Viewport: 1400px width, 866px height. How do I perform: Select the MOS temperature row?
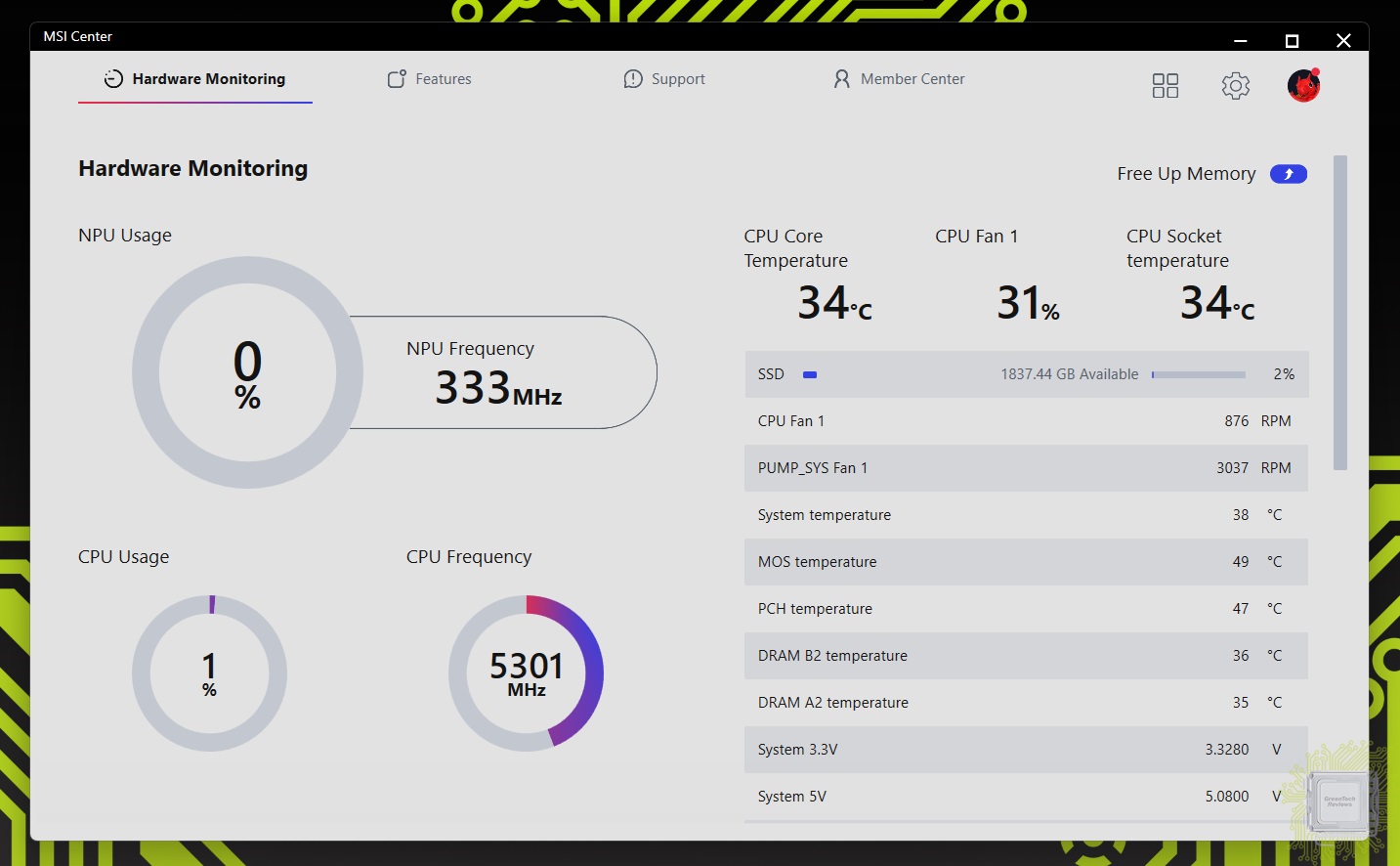(1026, 562)
